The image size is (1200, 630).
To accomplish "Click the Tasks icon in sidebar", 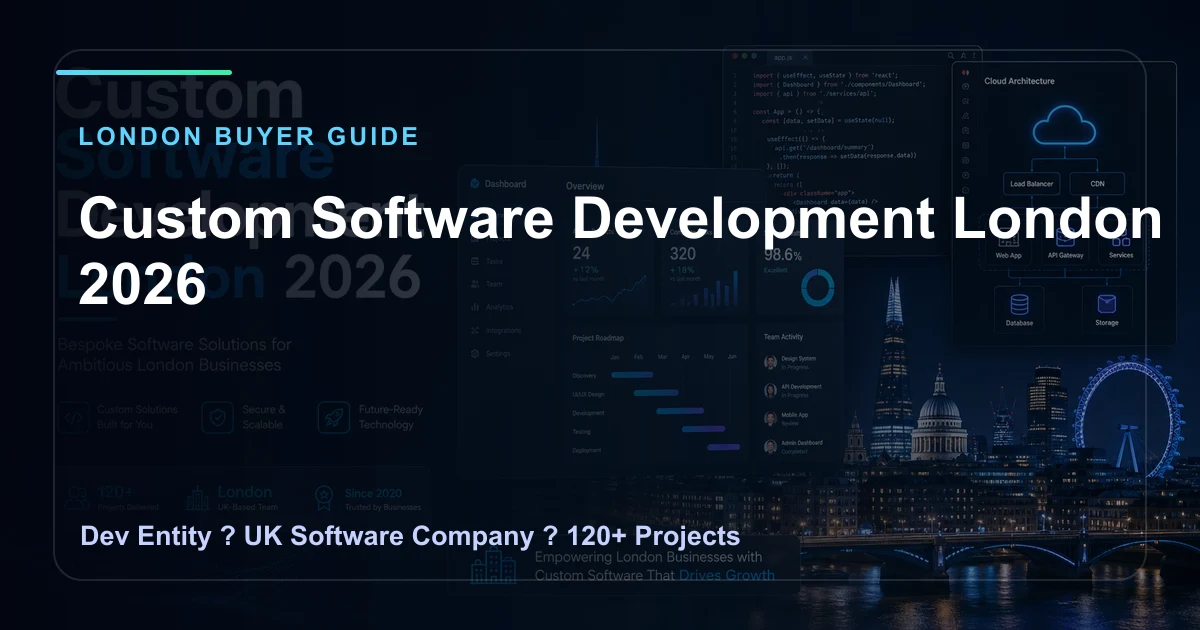I will (475, 261).
